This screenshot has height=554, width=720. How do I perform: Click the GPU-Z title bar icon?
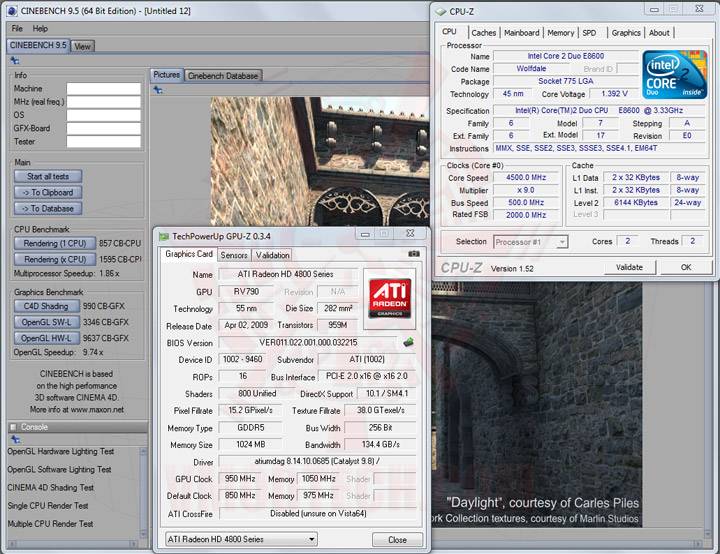[164, 237]
